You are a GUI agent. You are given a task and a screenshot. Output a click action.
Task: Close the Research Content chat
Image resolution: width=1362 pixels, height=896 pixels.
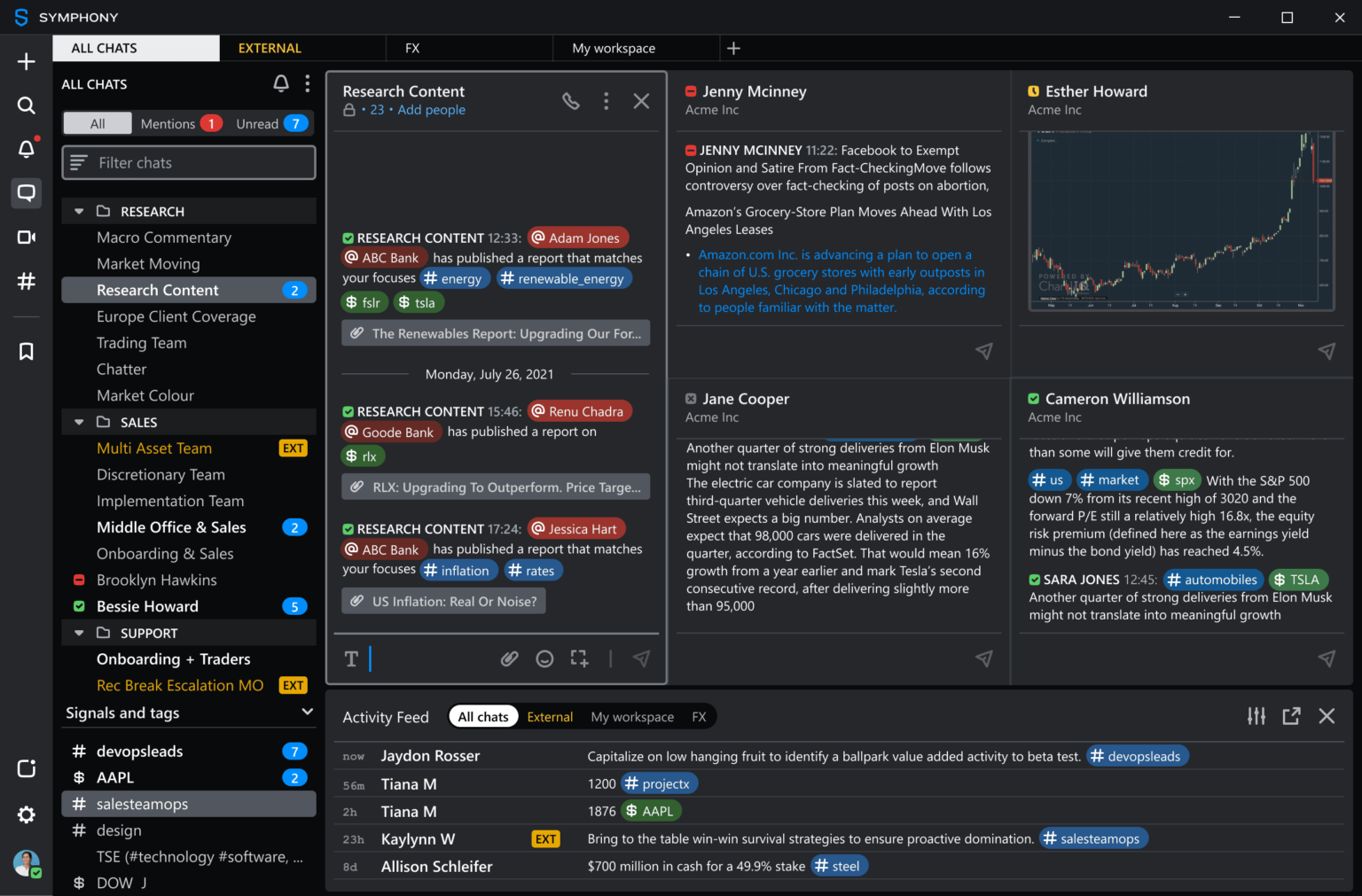[641, 101]
